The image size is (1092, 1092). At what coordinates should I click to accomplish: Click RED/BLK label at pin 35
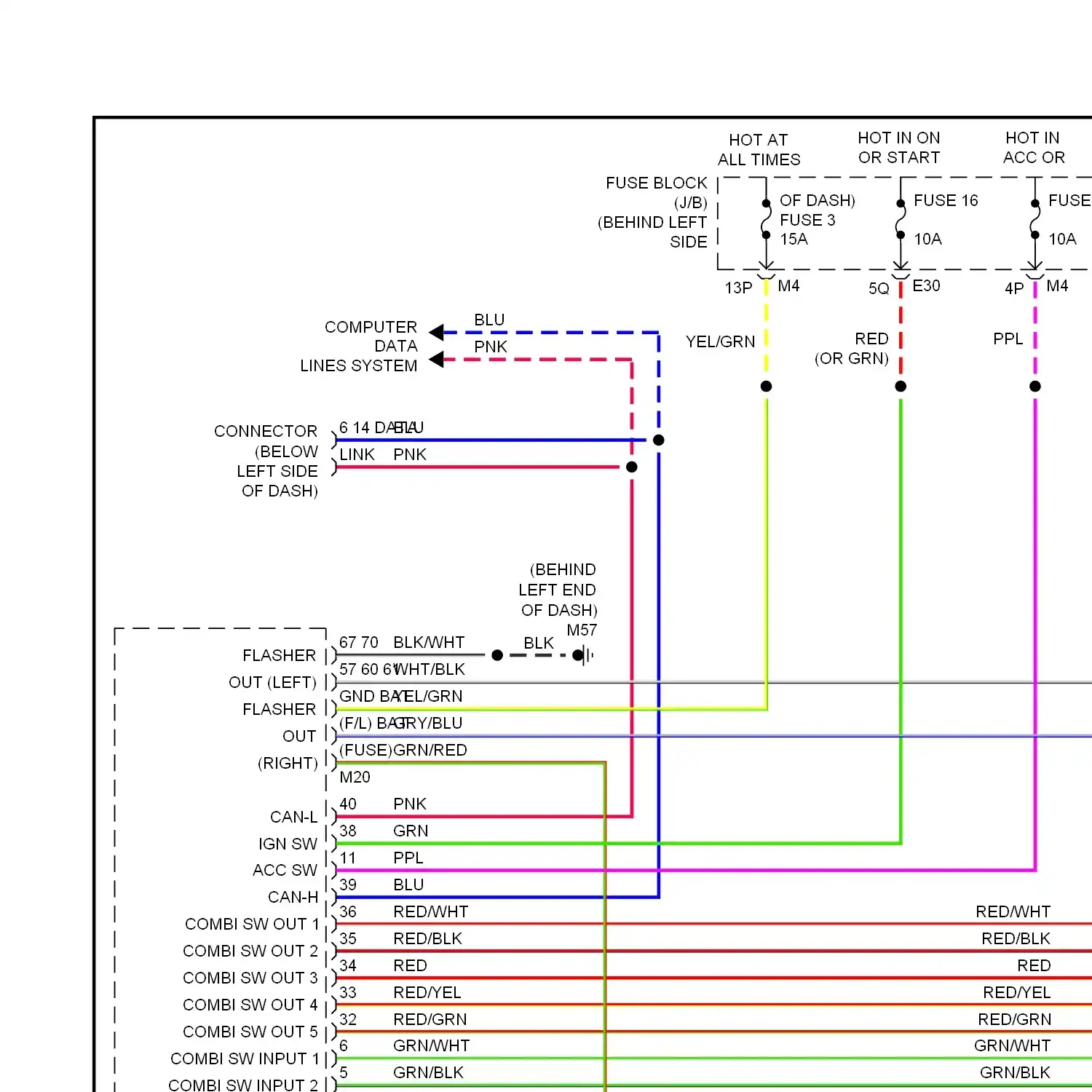[x=427, y=938]
